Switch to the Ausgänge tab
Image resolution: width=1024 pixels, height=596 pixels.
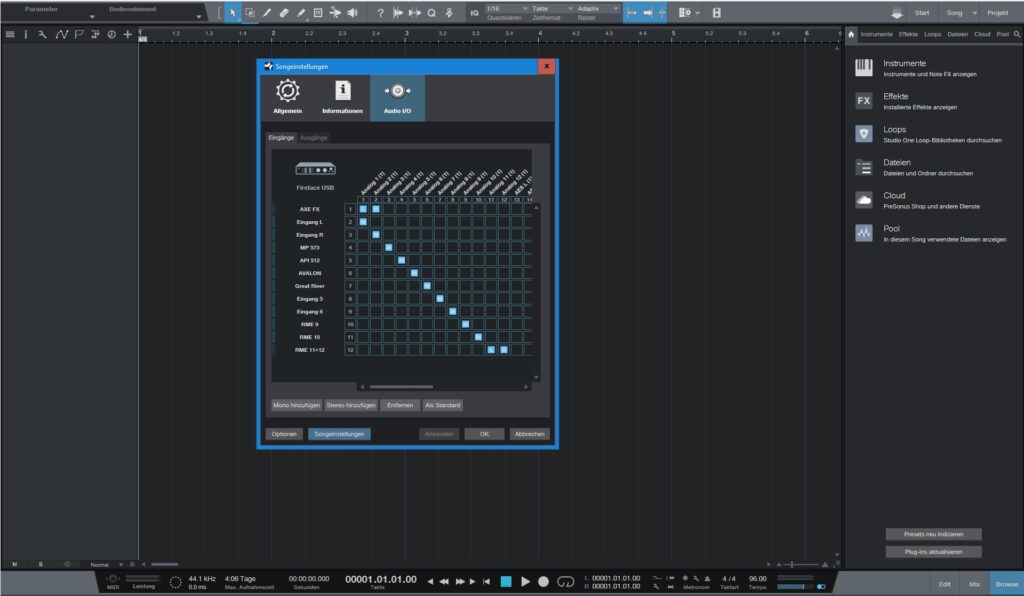(313, 138)
